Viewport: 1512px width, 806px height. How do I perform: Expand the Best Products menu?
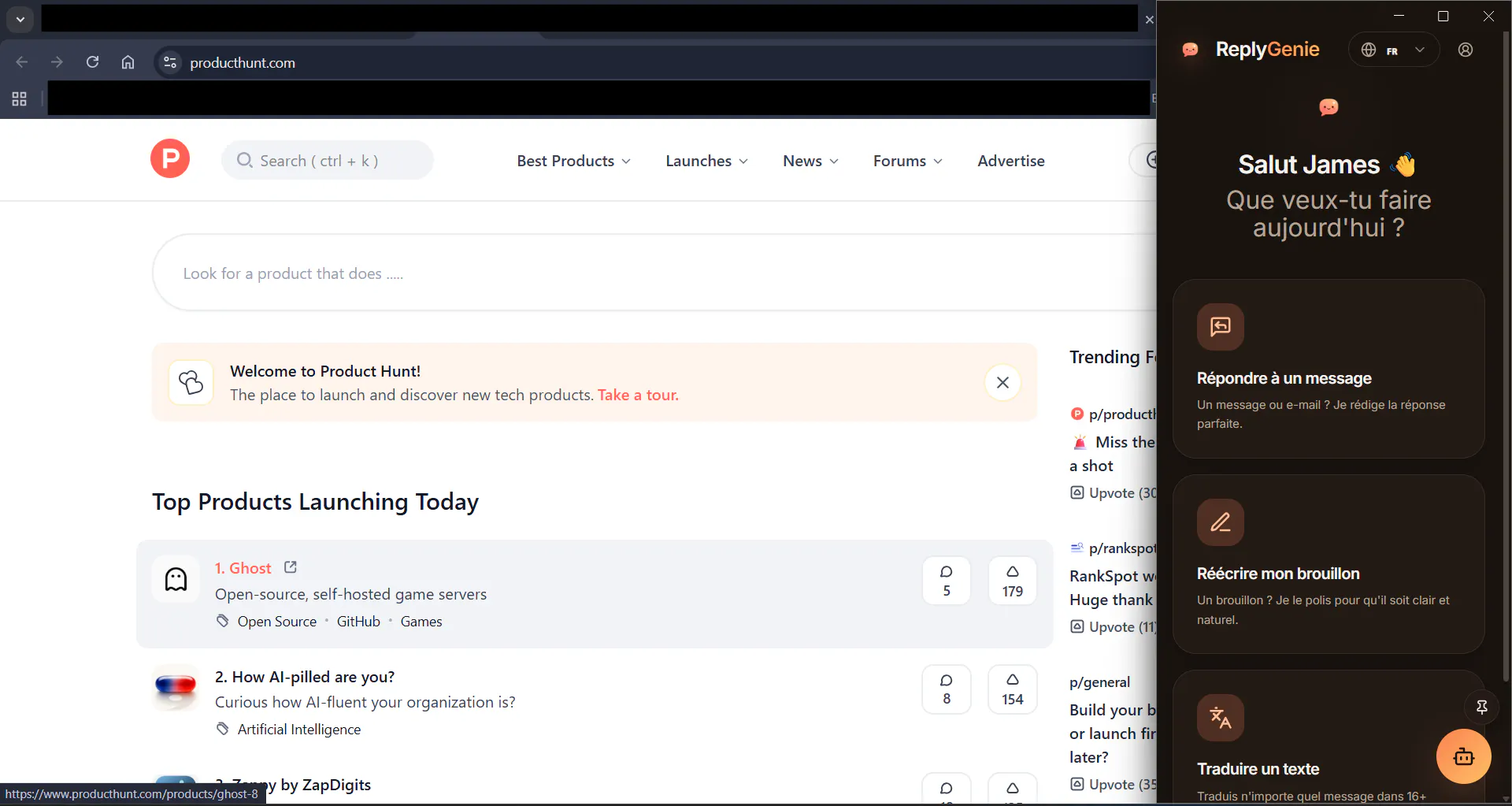pos(573,161)
